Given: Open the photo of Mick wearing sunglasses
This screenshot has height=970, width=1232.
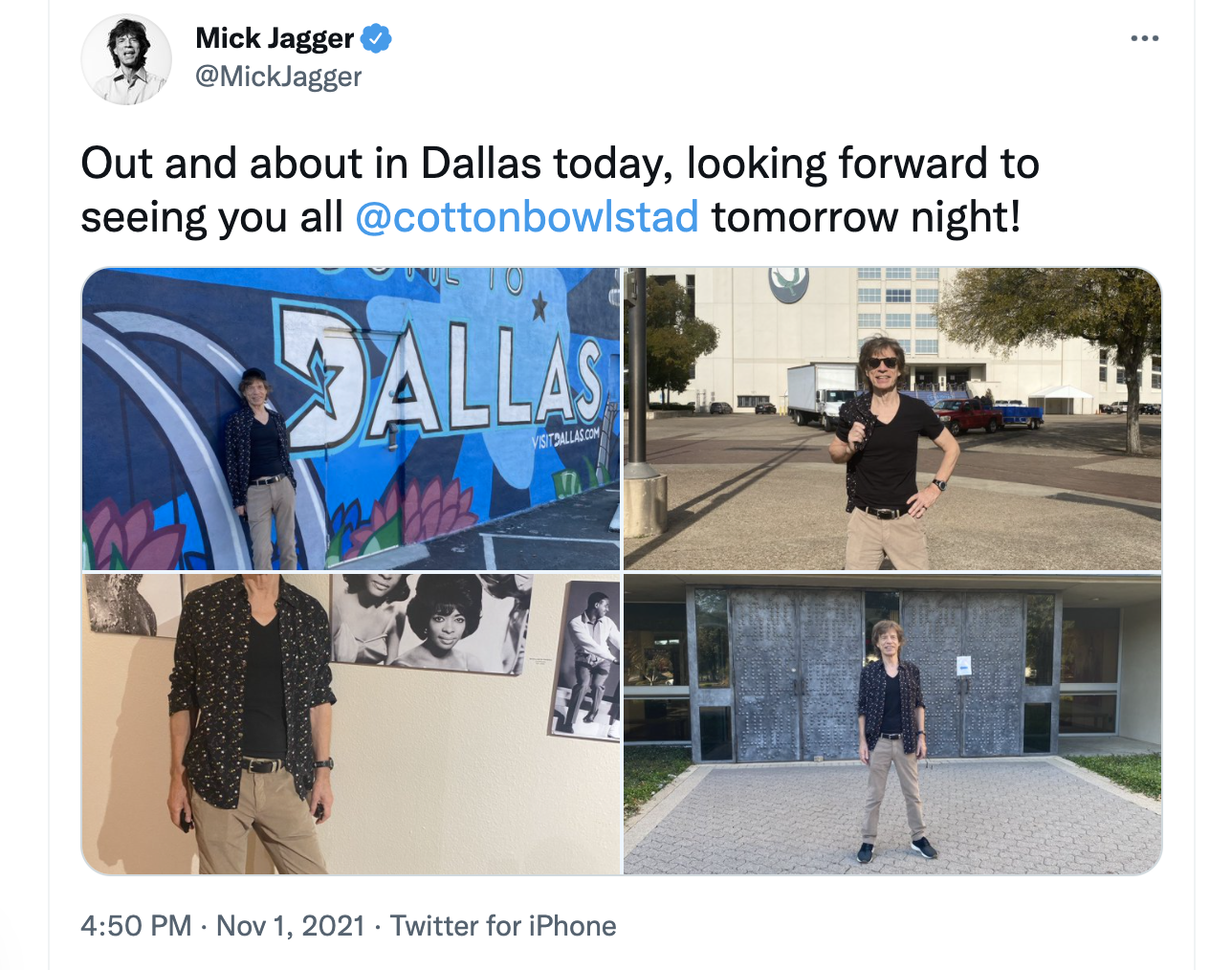Looking at the screenshot, I should [892, 419].
